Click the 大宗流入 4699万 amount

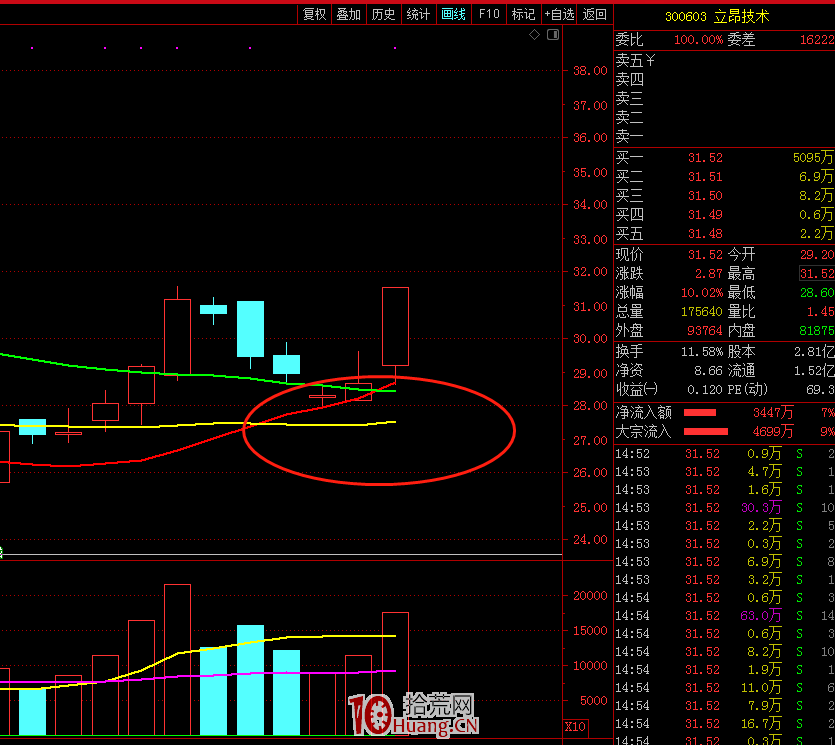[773, 432]
